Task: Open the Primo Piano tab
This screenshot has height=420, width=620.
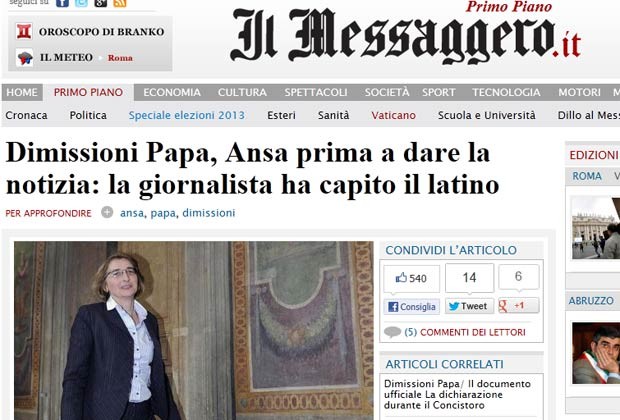Action: coord(88,92)
